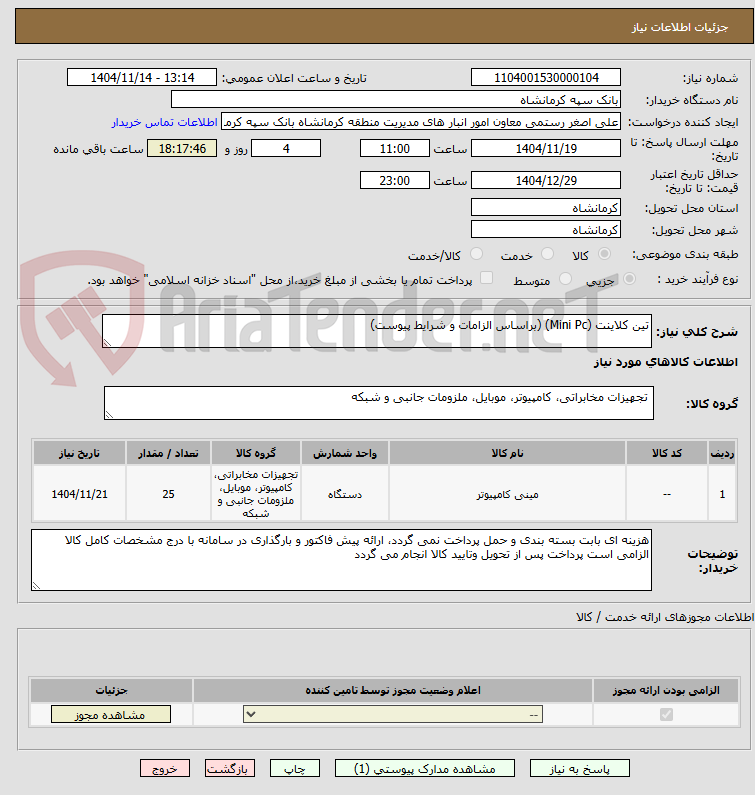
Task: Click the table's گروه کالا column header
Action: (x=256, y=453)
